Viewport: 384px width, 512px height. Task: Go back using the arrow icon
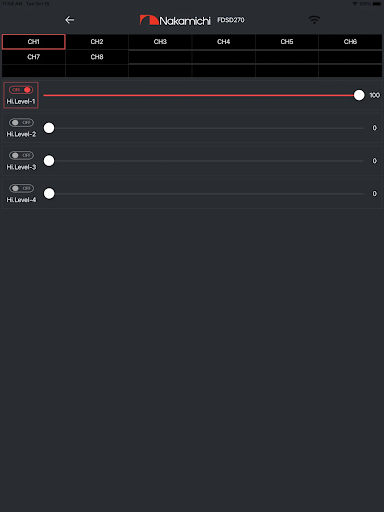[x=69, y=20]
